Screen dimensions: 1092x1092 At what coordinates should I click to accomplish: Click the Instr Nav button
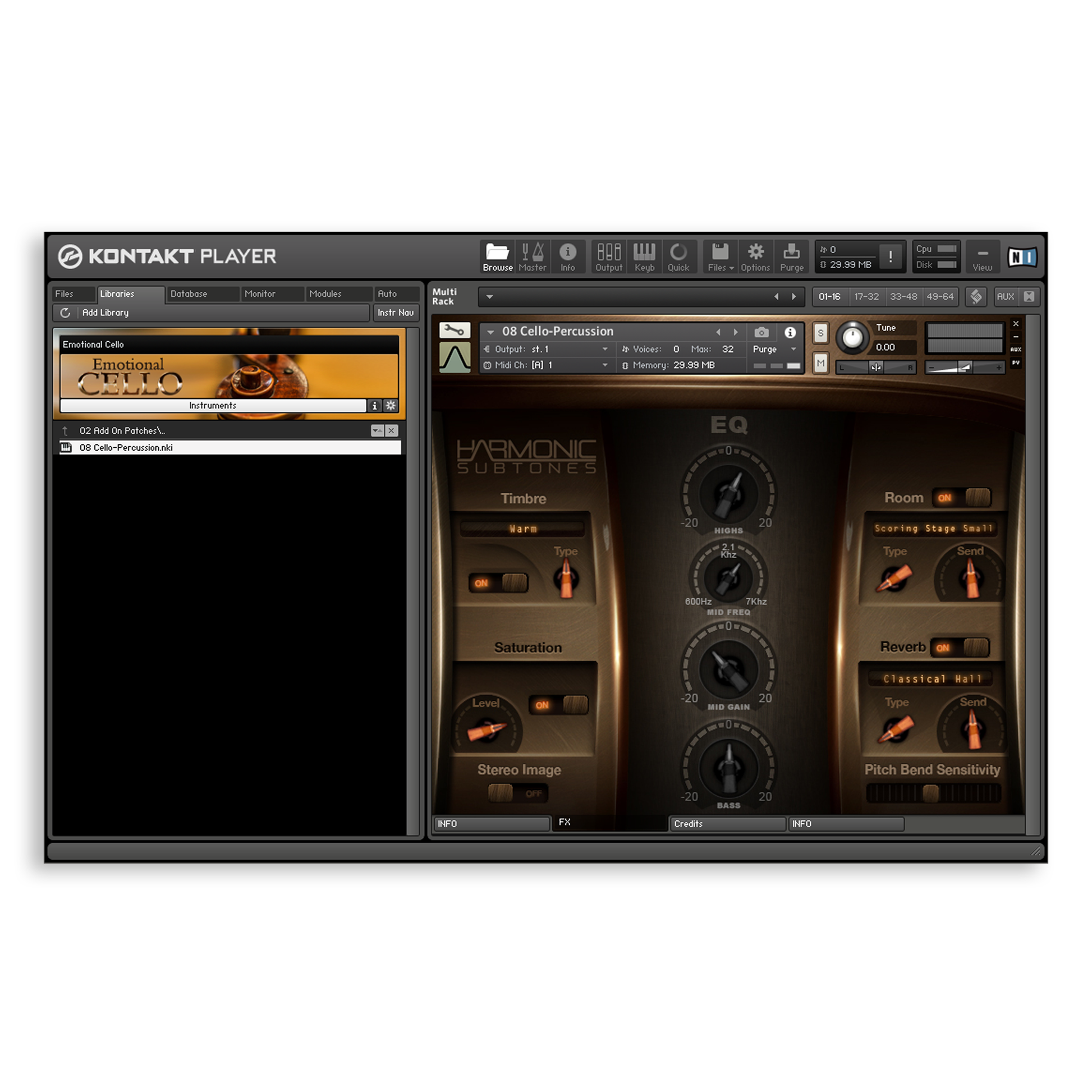[x=395, y=313]
